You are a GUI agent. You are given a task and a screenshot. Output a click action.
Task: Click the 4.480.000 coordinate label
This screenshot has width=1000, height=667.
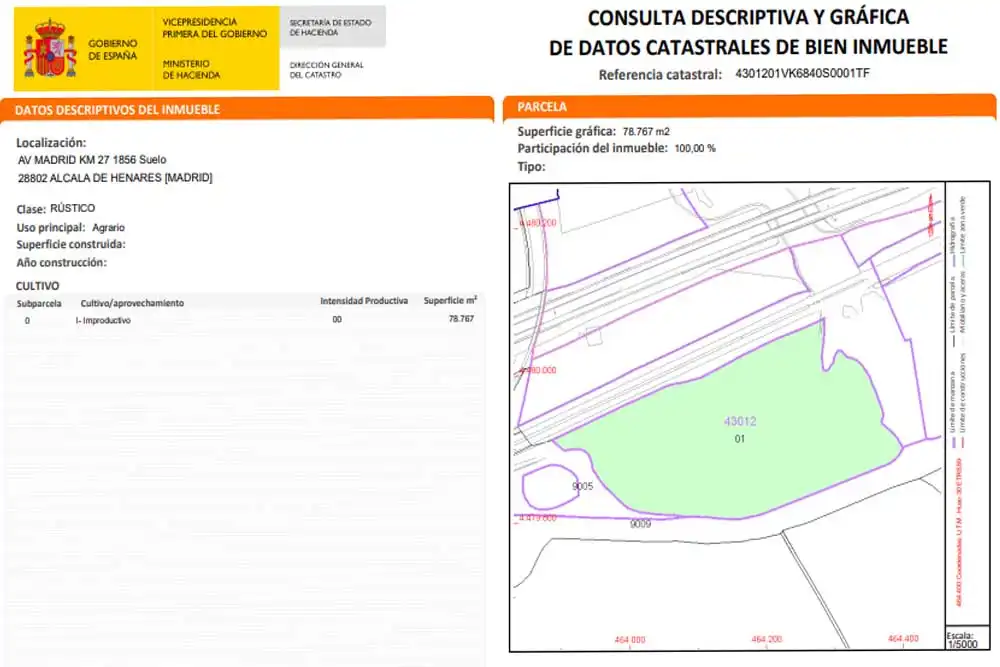[x=539, y=370]
